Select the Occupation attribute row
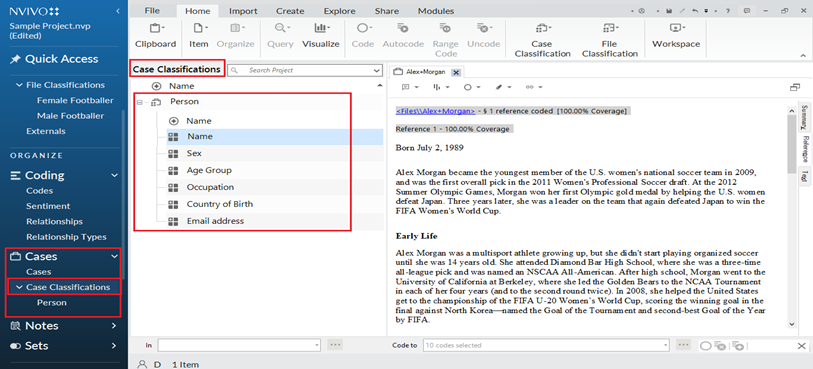The width and height of the screenshot is (813, 369). (275, 187)
